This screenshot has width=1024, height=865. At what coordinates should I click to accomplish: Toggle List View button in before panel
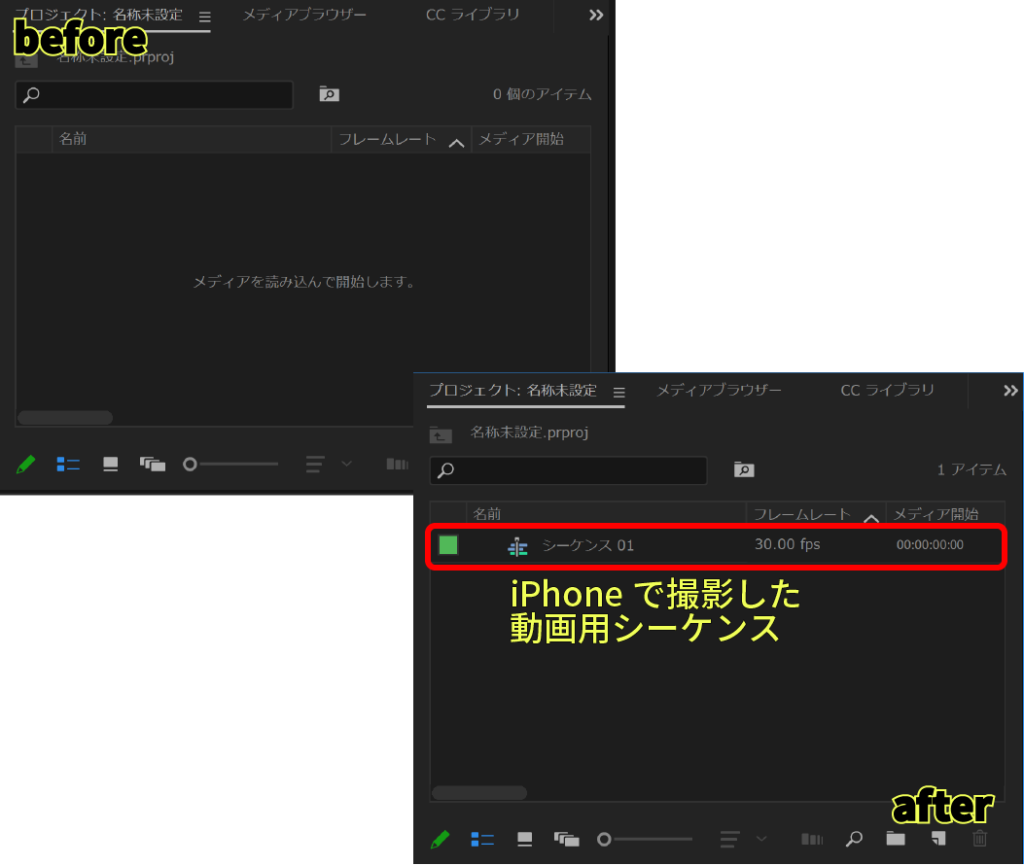[x=68, y=464]
